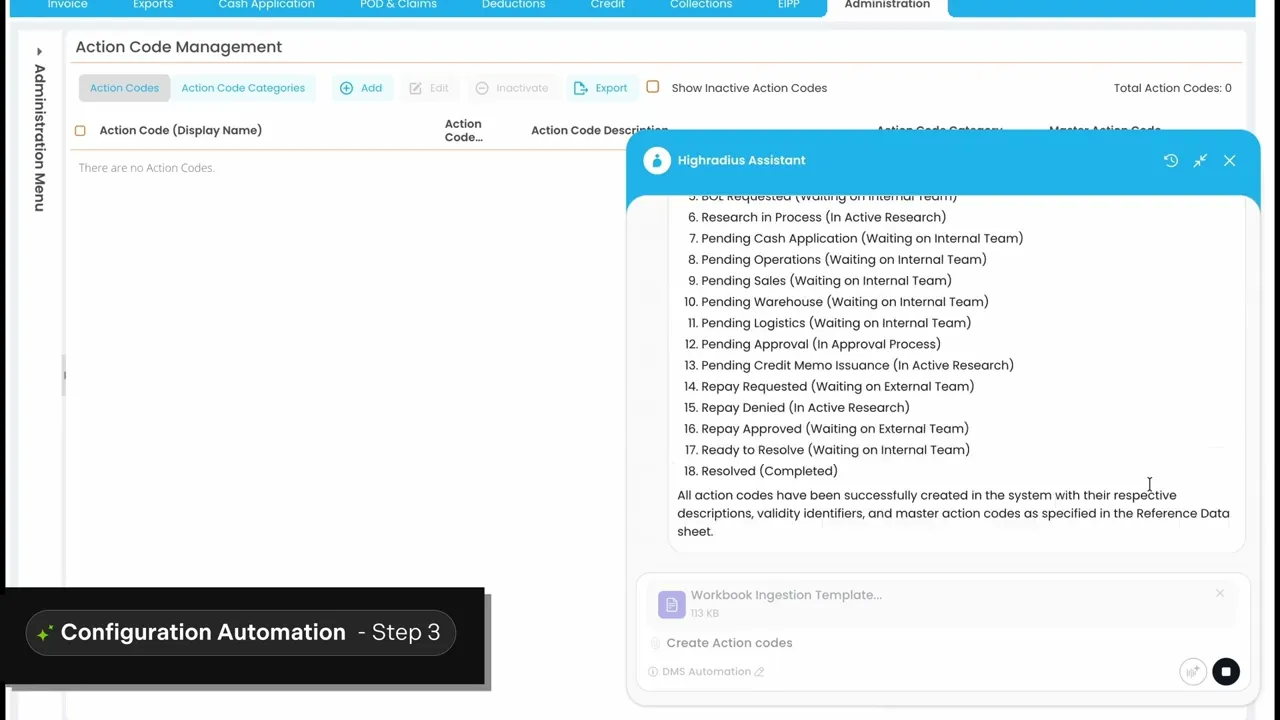
Task: Click the Administration Menu vertical label
Action: click(x=40, y=138)
